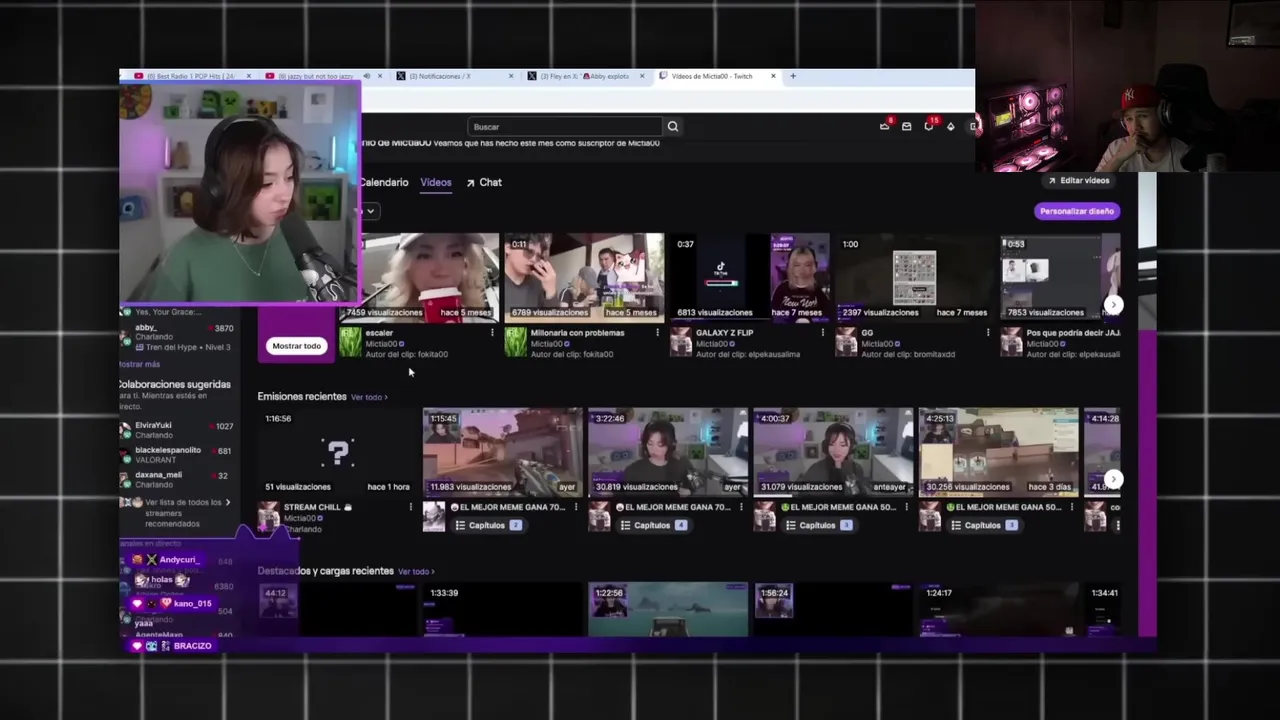The image size is (1280, 720).
Task: Select the Videos tab
Action: [436, 182]
